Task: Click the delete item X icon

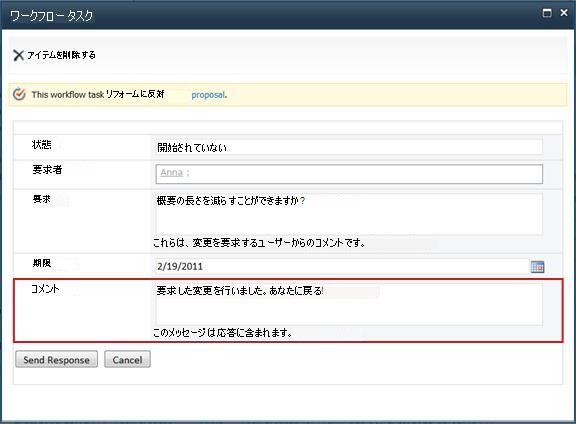Action: click(x=18, y=55)
